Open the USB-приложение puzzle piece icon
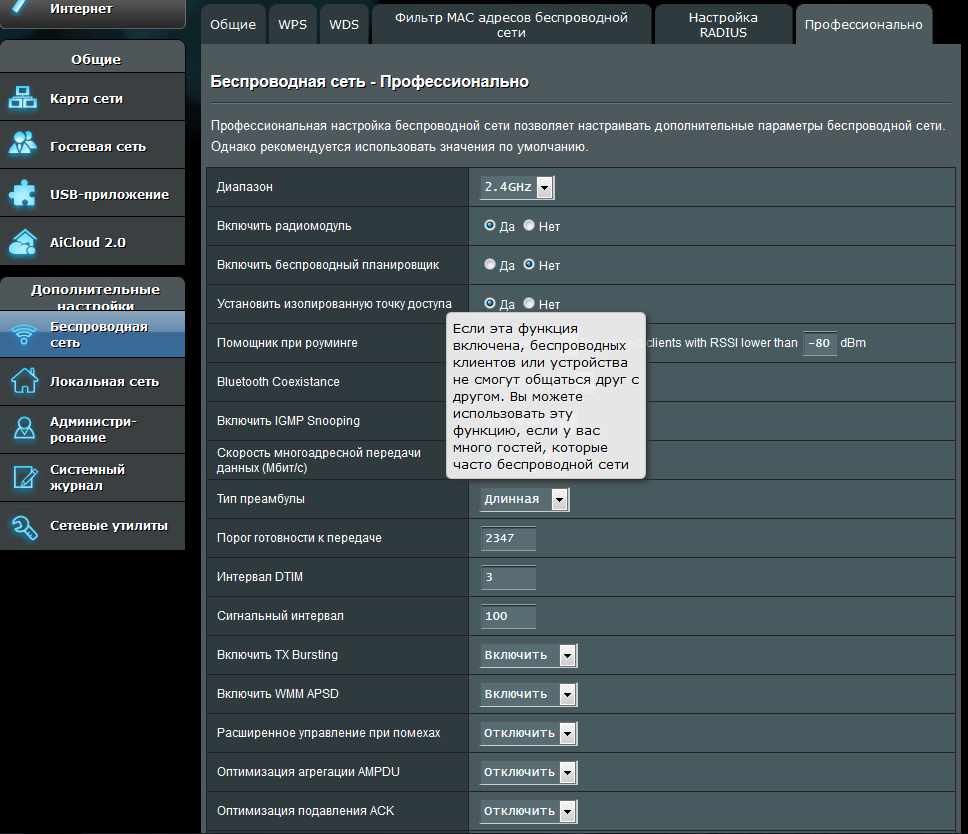 point(23,193)
